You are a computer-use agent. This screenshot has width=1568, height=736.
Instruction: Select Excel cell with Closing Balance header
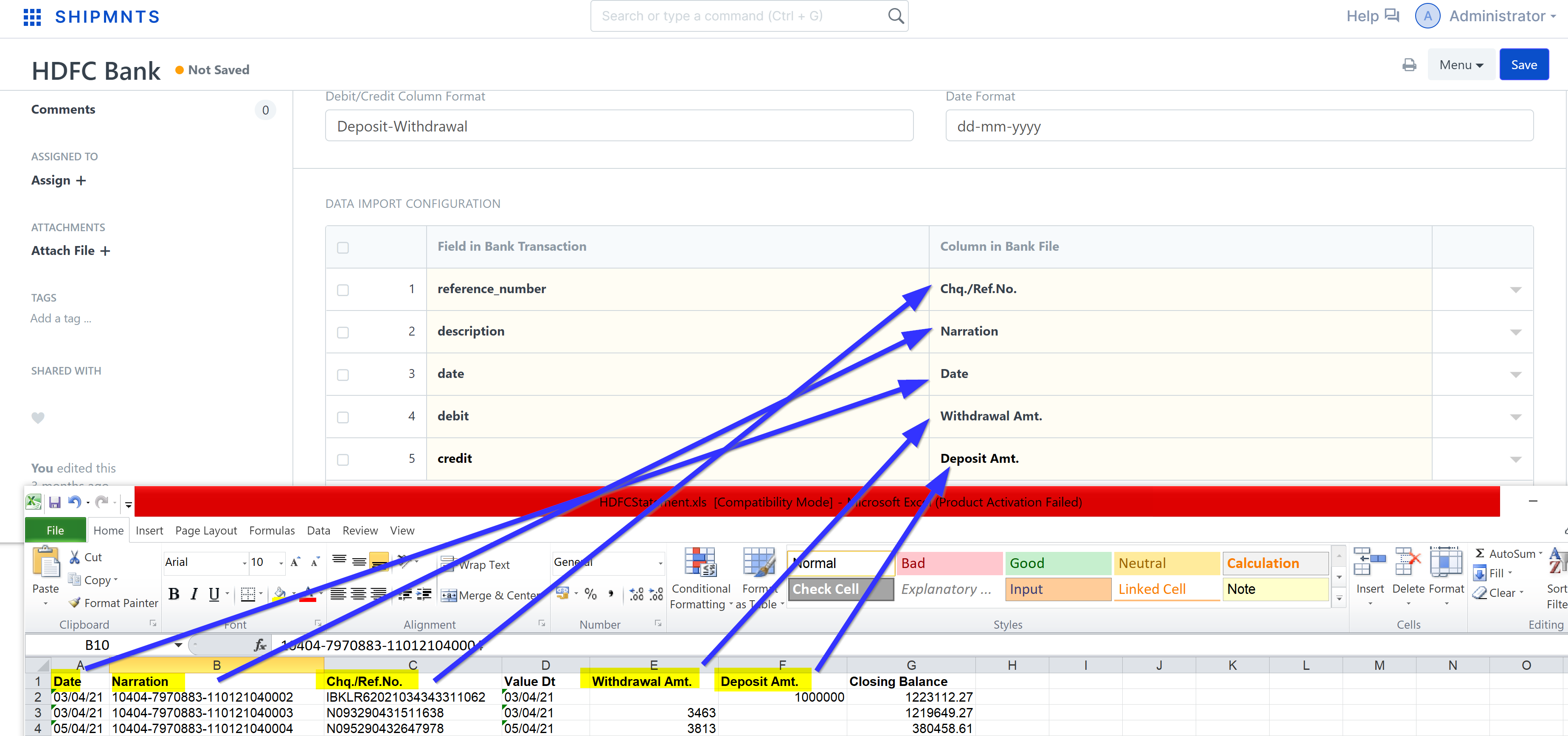click(911, 681)
